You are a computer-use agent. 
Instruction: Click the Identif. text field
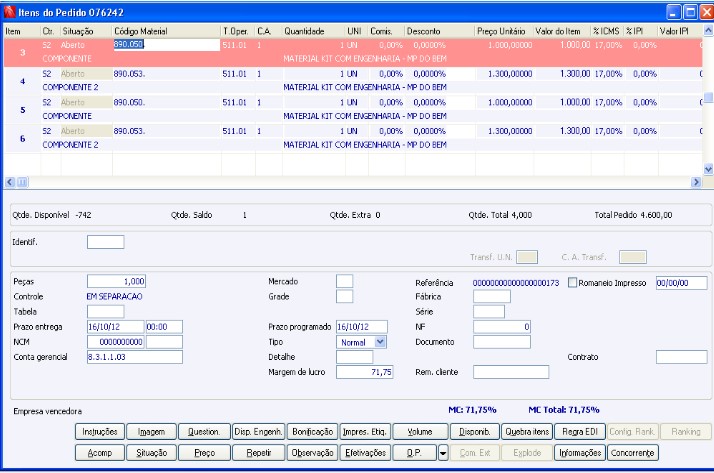coord(106,242)
